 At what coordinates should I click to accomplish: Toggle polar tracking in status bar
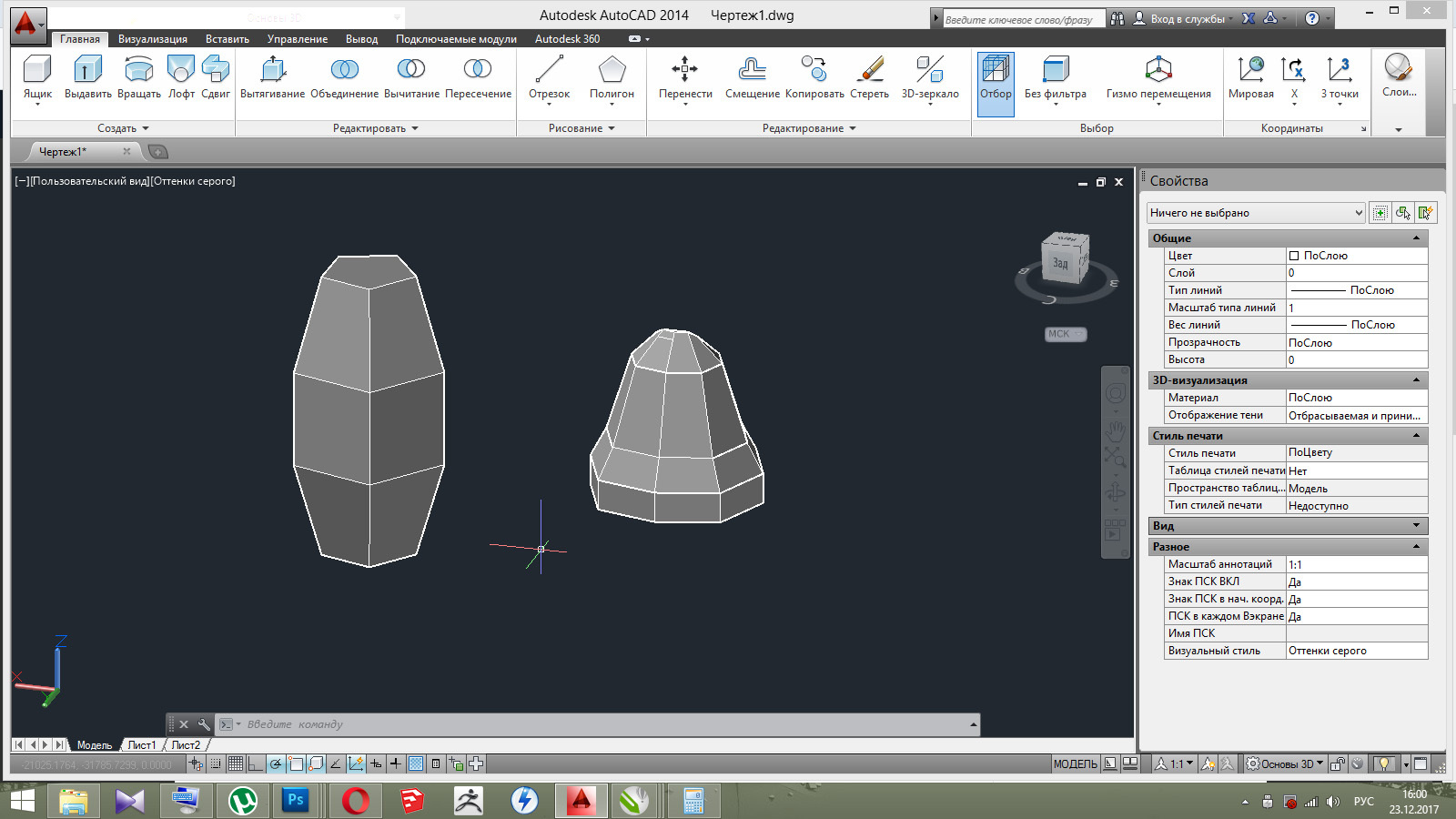click(x=276, y=764)
